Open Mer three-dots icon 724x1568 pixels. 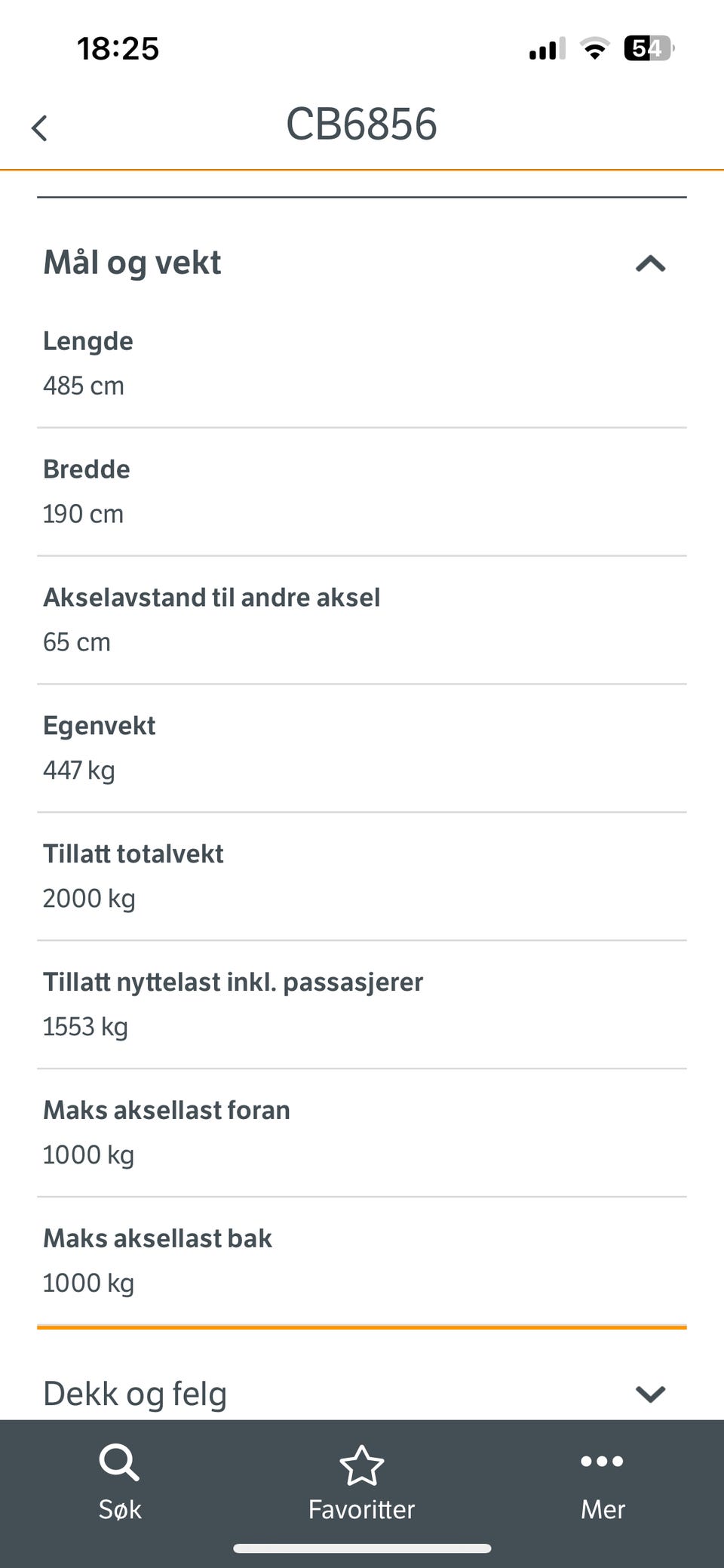tap(602, 1462)
